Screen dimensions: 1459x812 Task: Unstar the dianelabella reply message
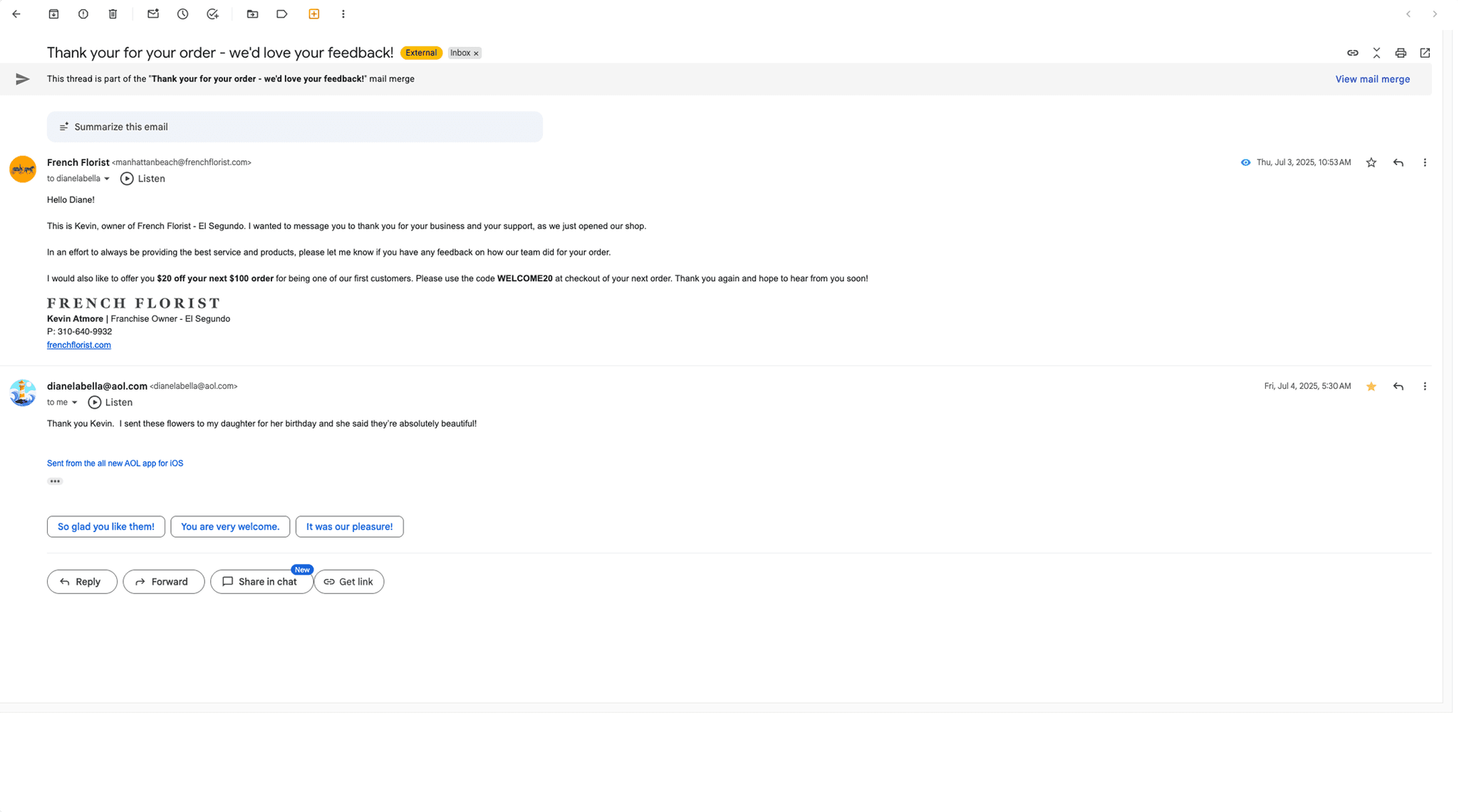coord(1371,386)
